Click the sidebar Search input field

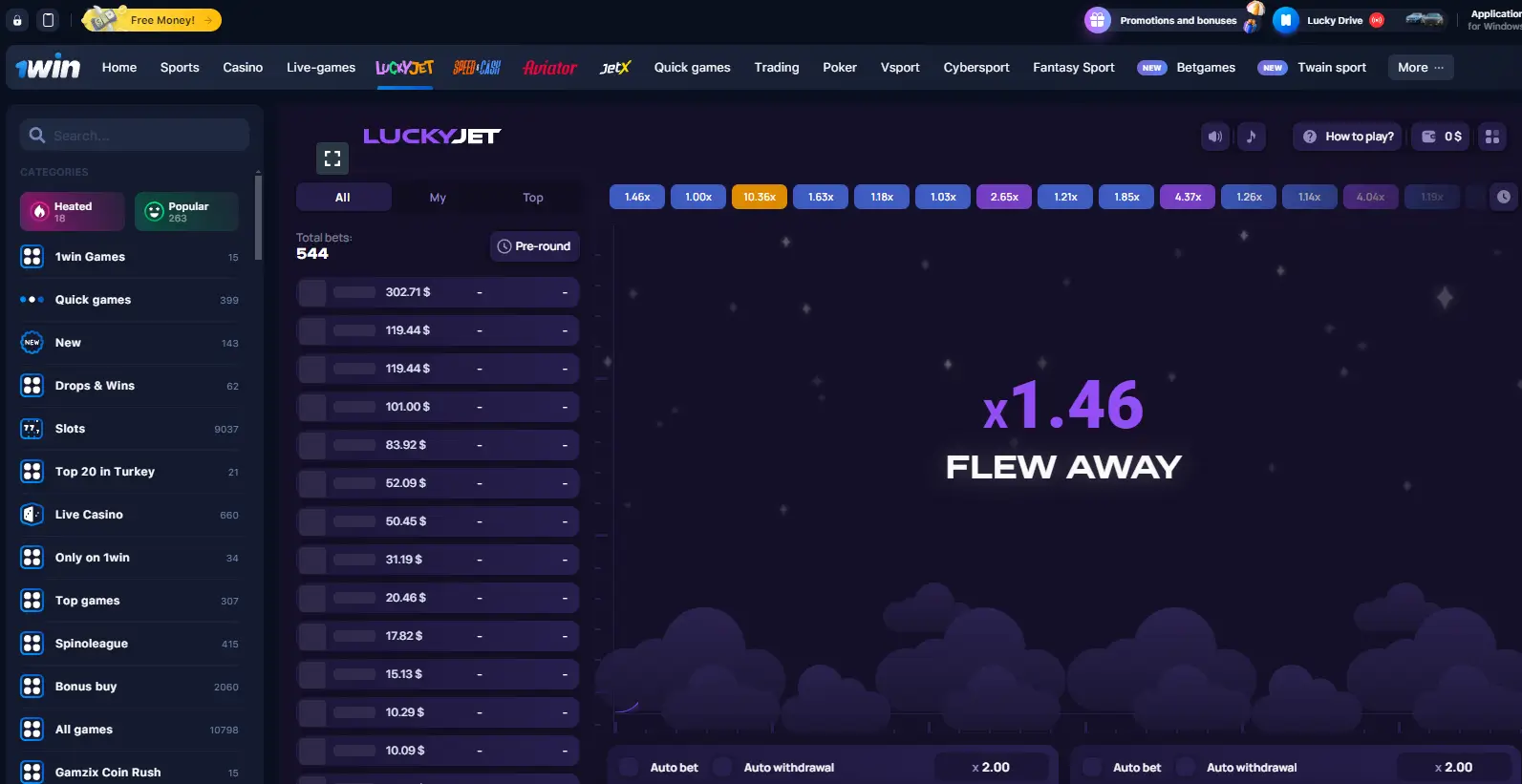pos(135,135)
